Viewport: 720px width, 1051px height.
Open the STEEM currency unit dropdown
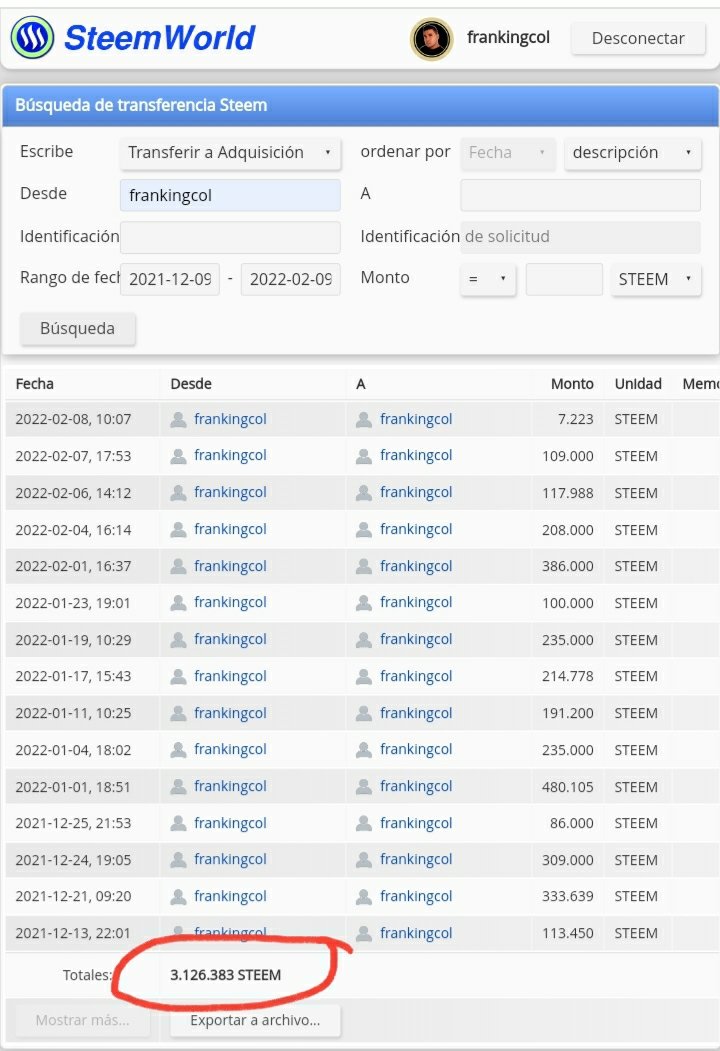click(x=656, y=279)
